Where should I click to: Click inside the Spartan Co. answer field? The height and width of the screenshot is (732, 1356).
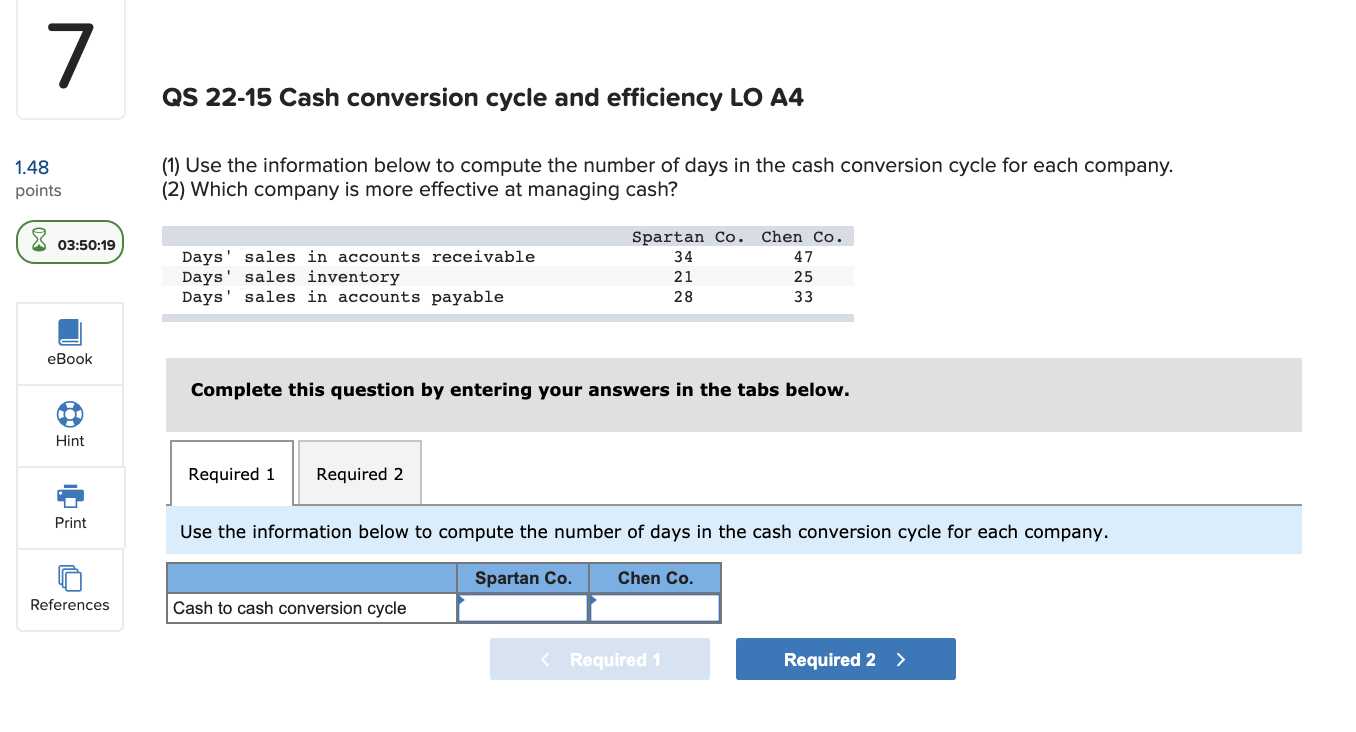[x=523, y=607]
